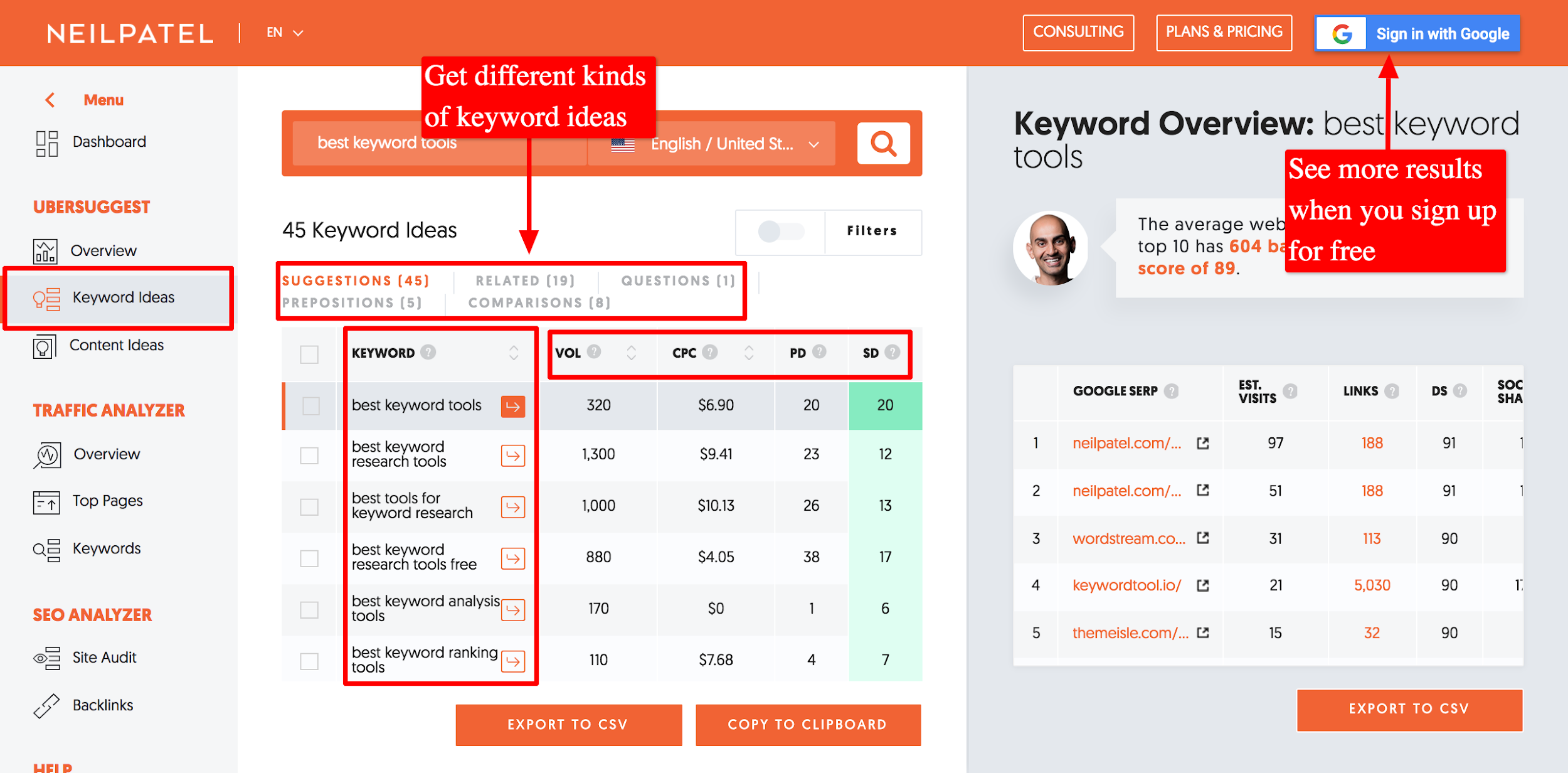Open external link icon beside themeisle.com/...
The height and width of the screenshot is (773, 1568).
(1202, 632)
